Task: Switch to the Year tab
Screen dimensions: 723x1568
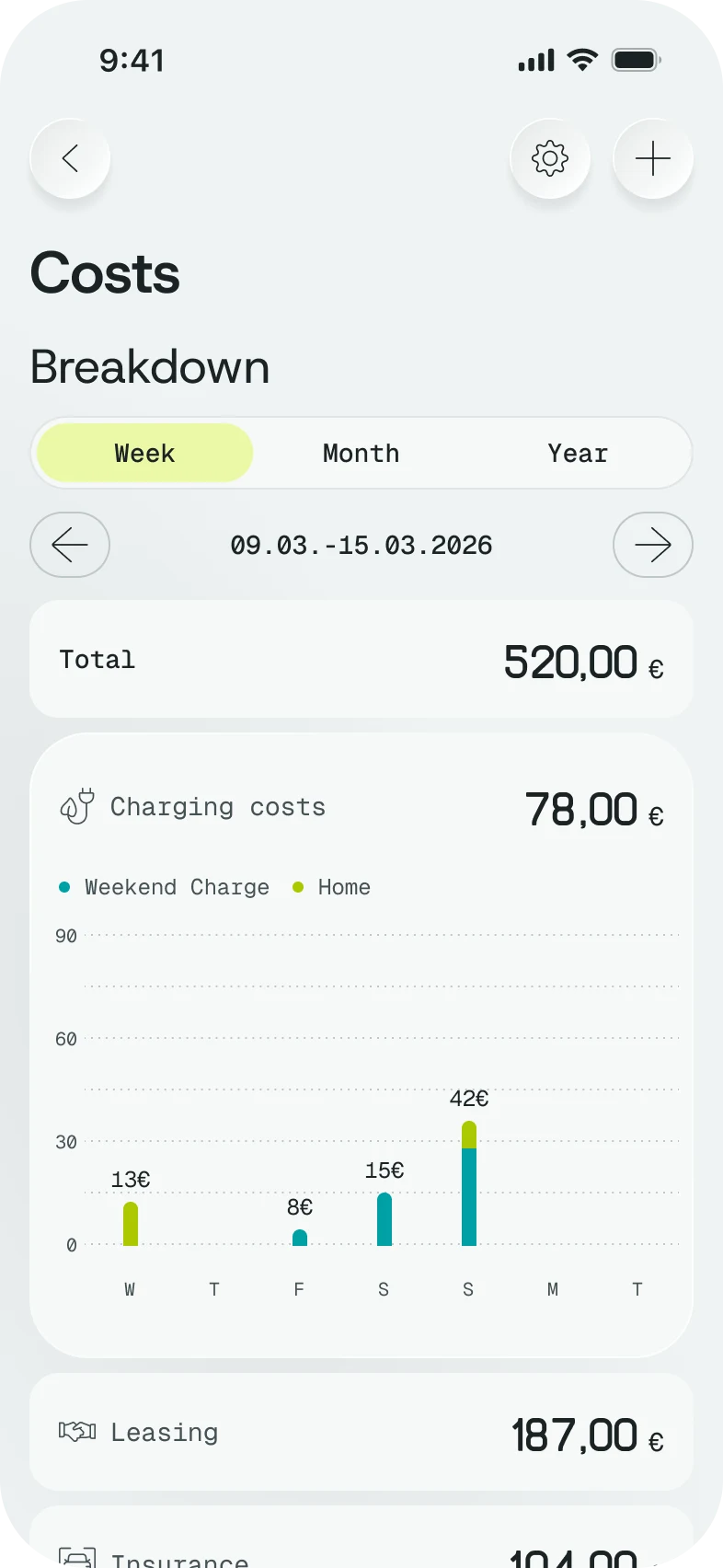Action: coord(578,453)
